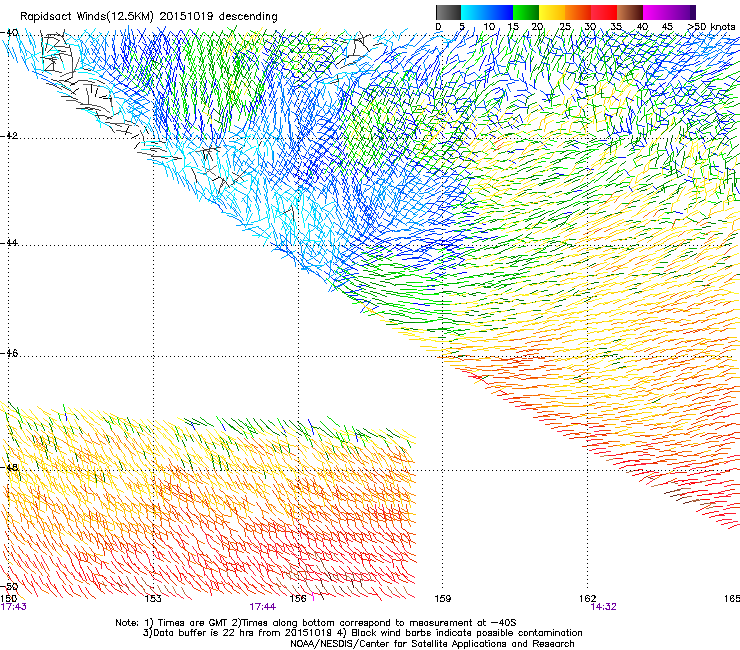Click the blue 10-15 knots legend segment
The height and width of the screenshot is (650, 740).
tap(500, 12)
